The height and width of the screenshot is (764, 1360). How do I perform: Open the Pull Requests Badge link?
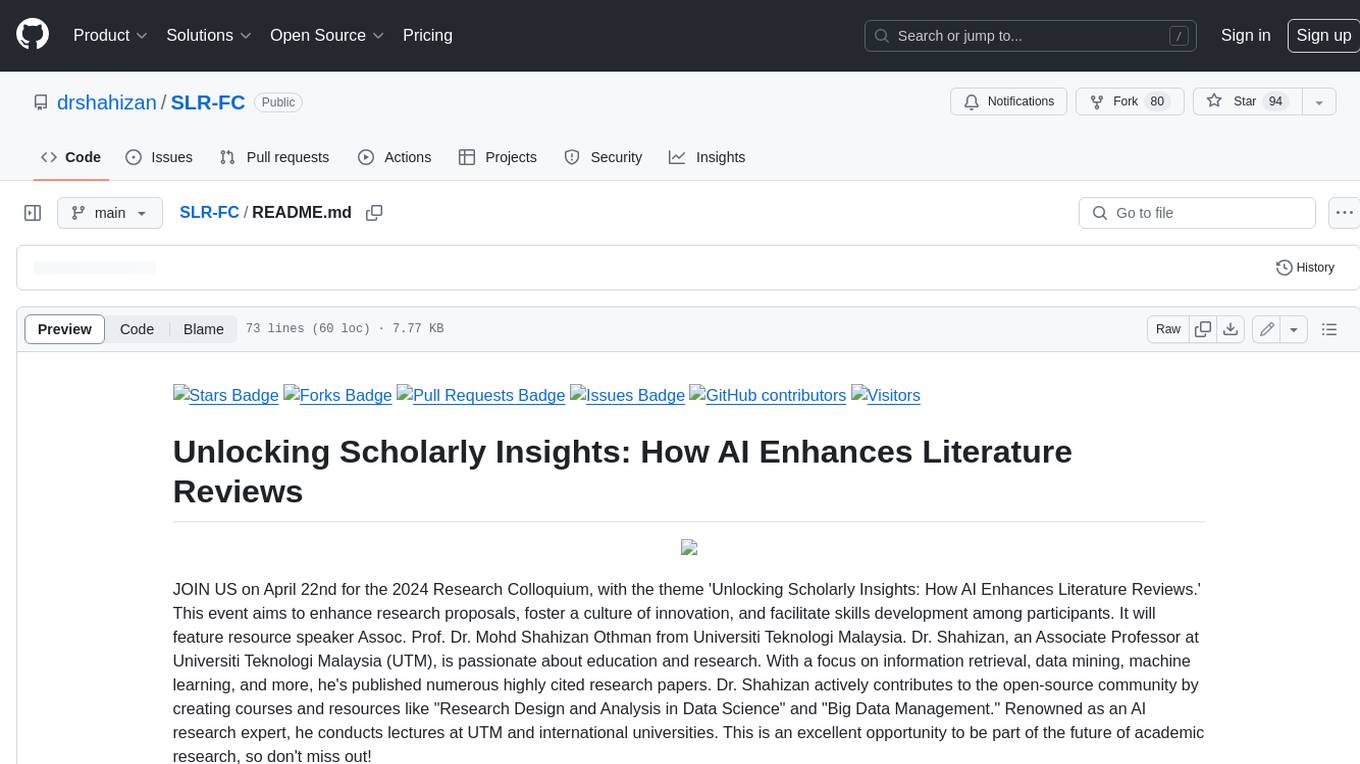481,395
